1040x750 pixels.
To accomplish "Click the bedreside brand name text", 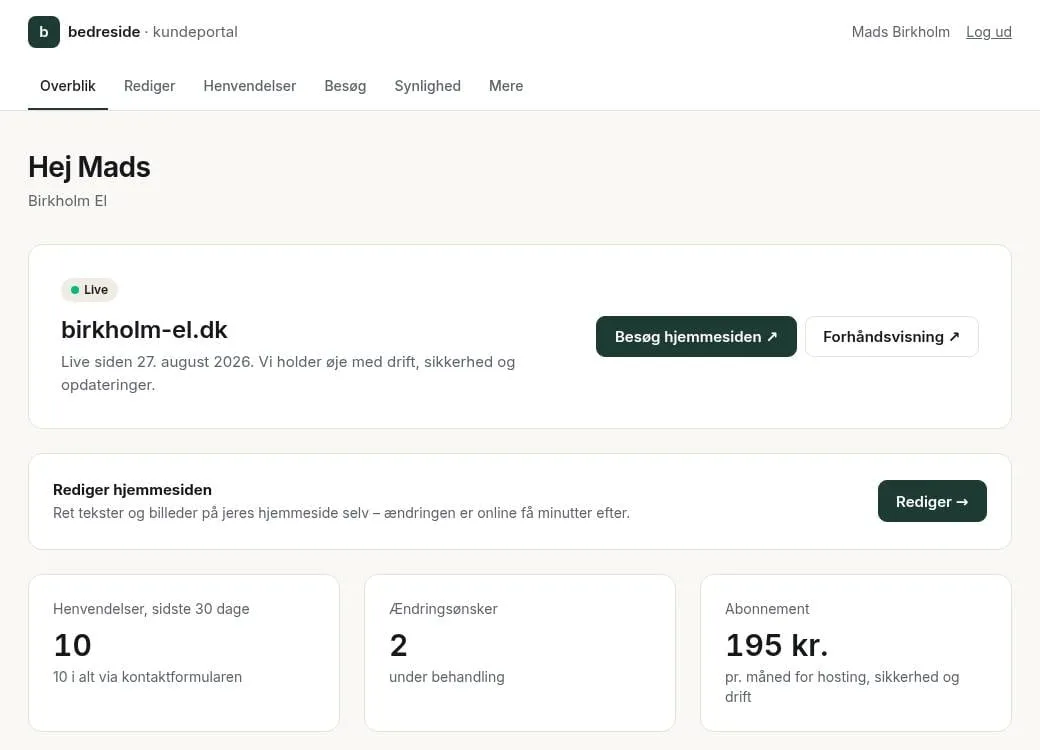I will point(104,32).
